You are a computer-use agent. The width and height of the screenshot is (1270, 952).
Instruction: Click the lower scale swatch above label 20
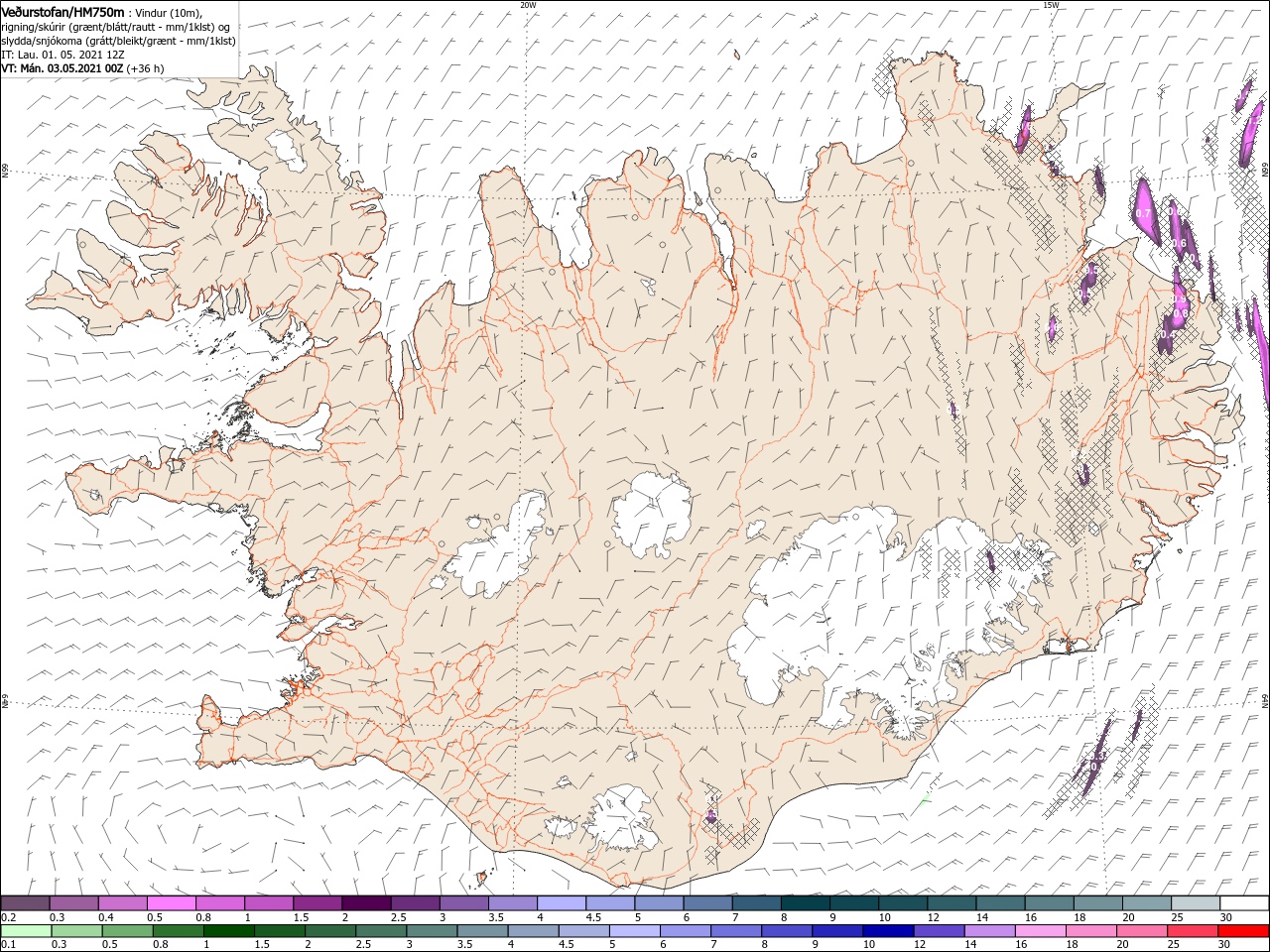tap(1140, 931)
